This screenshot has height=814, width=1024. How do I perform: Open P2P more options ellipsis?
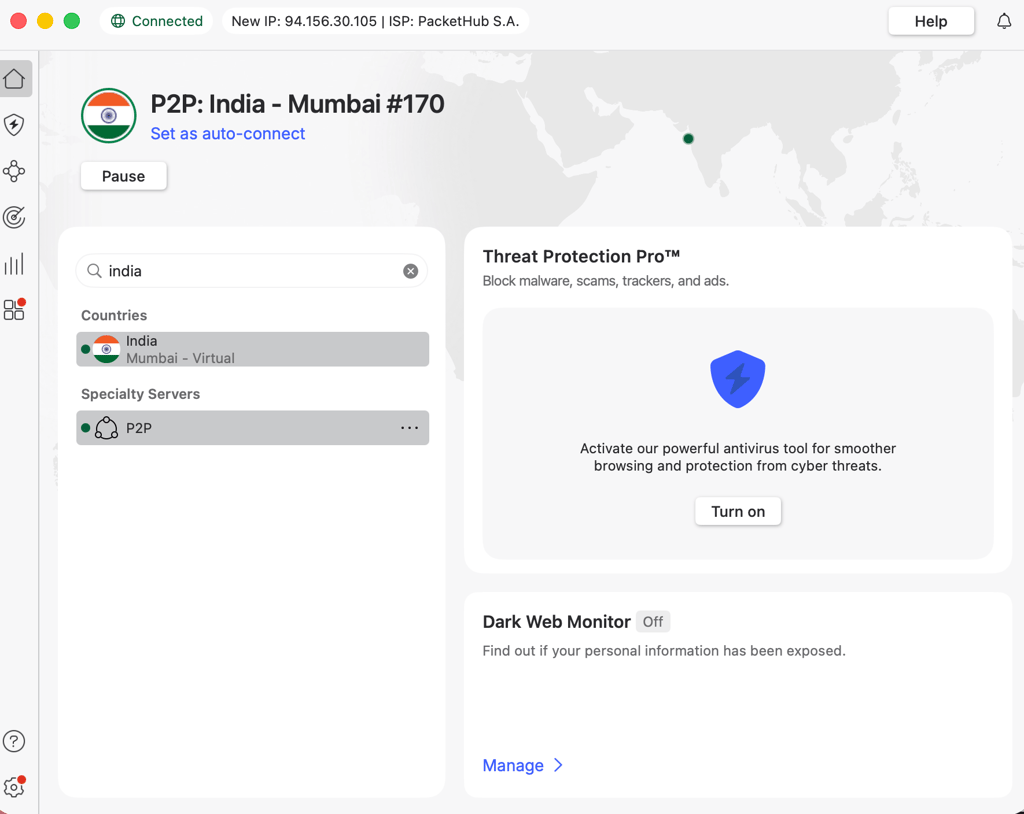(x=409, y=428)
